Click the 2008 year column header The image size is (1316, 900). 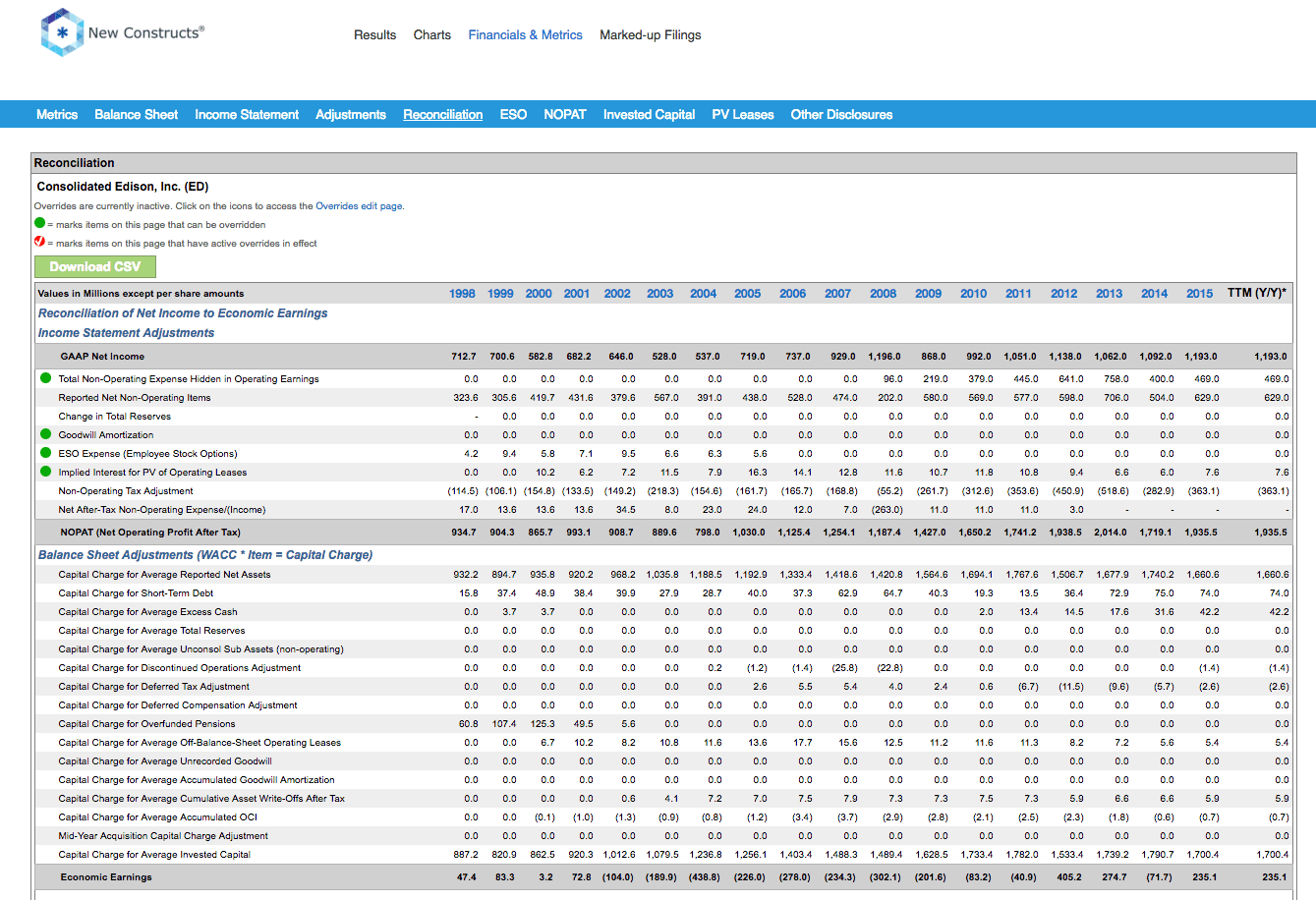884,293
